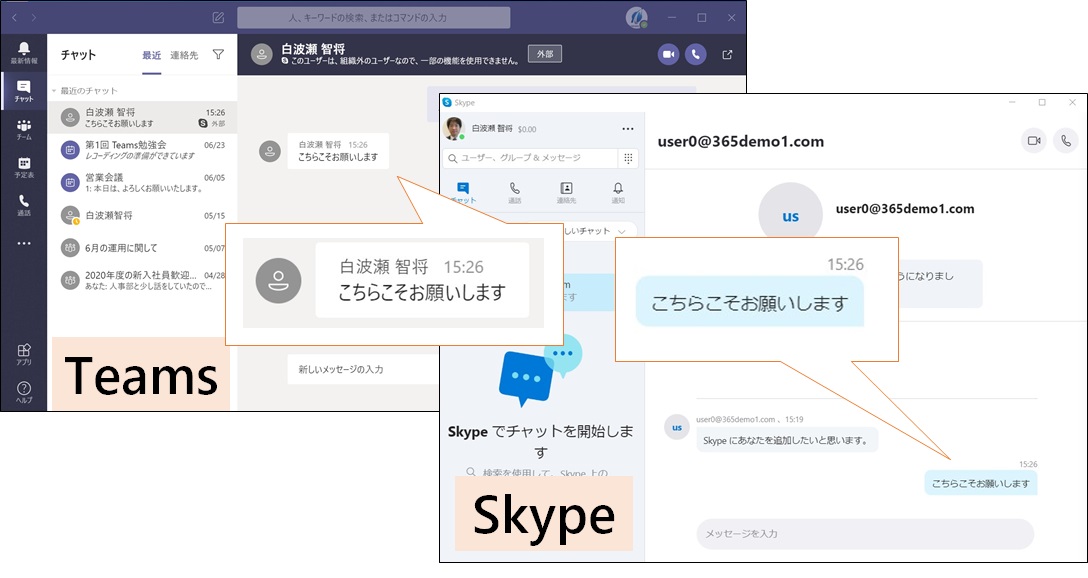The width and height of the screenshot is (1088, 578).
Task: Click Teams new message input box
Action: 364,369
